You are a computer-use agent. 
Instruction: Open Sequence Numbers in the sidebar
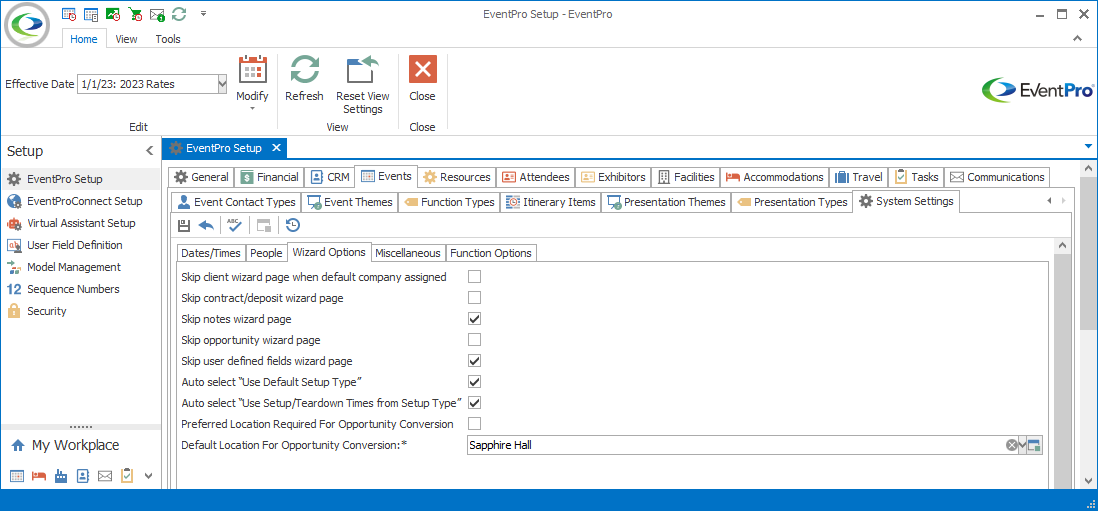[81, 289]
